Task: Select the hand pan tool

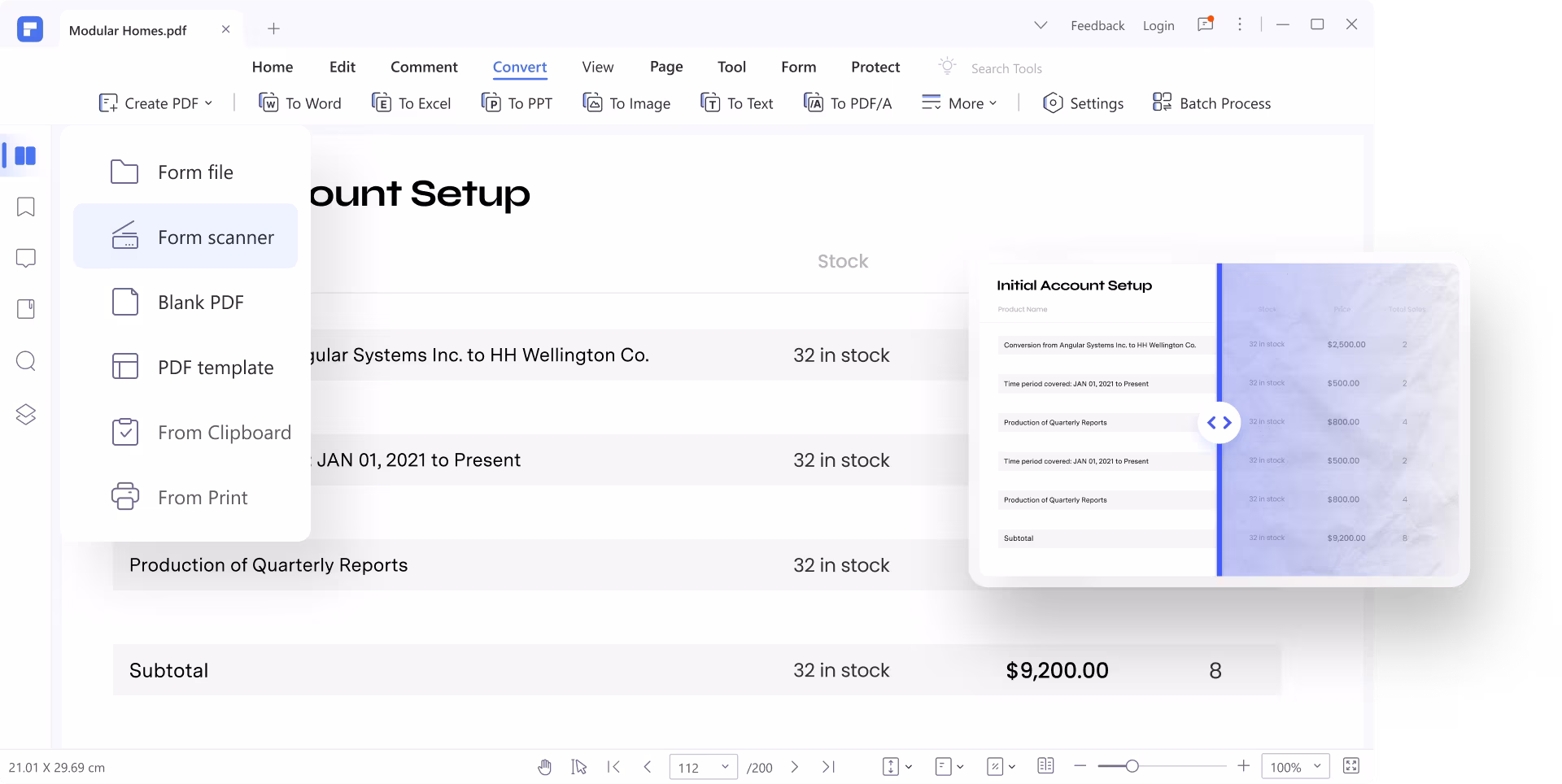Action: pos(544,767)
